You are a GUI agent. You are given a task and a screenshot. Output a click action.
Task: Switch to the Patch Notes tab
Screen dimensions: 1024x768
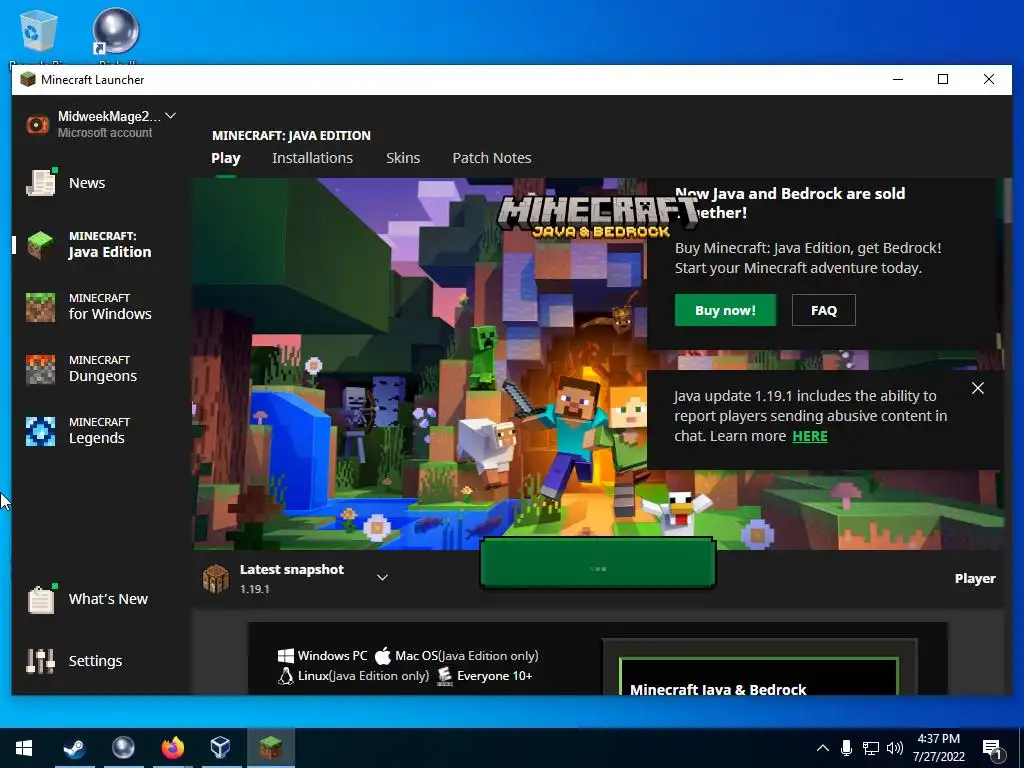pos(492,158)
